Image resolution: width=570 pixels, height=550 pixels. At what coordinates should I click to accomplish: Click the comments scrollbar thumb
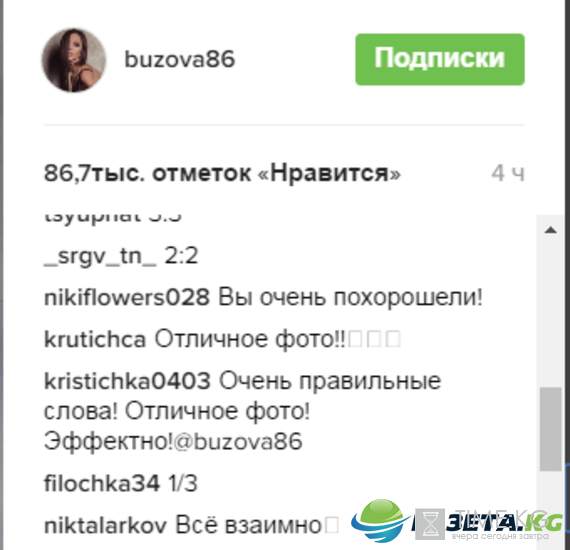(551, 429)
